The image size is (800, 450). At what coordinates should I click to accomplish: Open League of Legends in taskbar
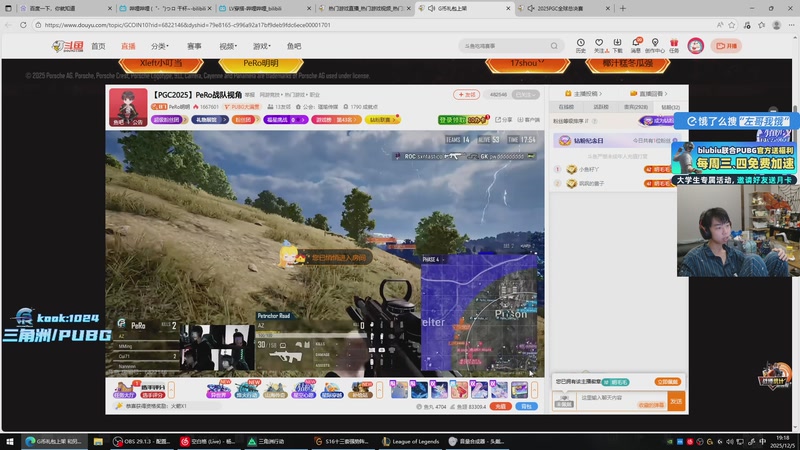[411, 441]
